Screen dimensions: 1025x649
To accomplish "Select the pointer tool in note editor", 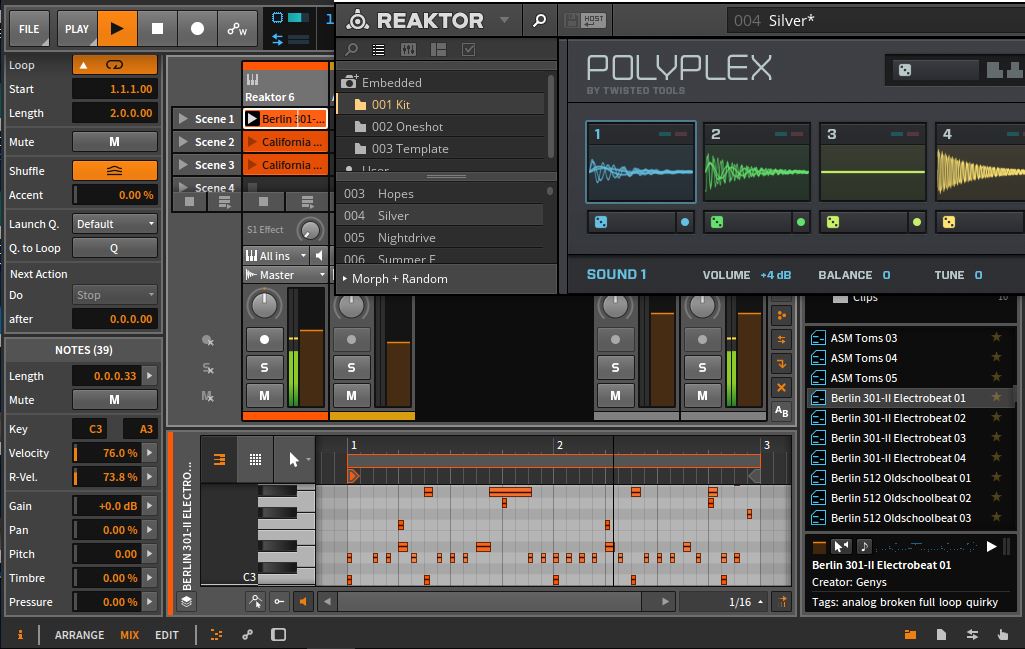I will coord(294,459).
